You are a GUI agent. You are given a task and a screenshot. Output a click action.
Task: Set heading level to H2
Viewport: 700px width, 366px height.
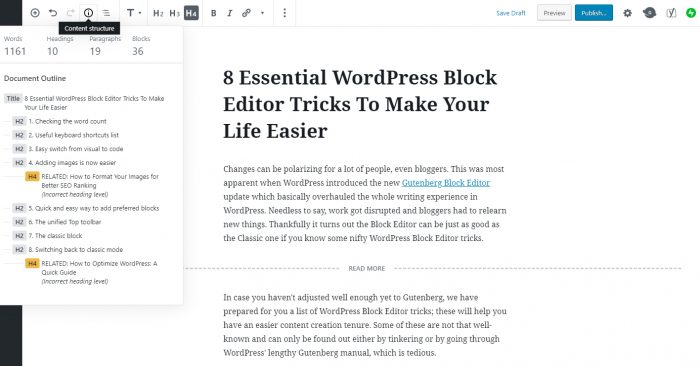(158, 13)
